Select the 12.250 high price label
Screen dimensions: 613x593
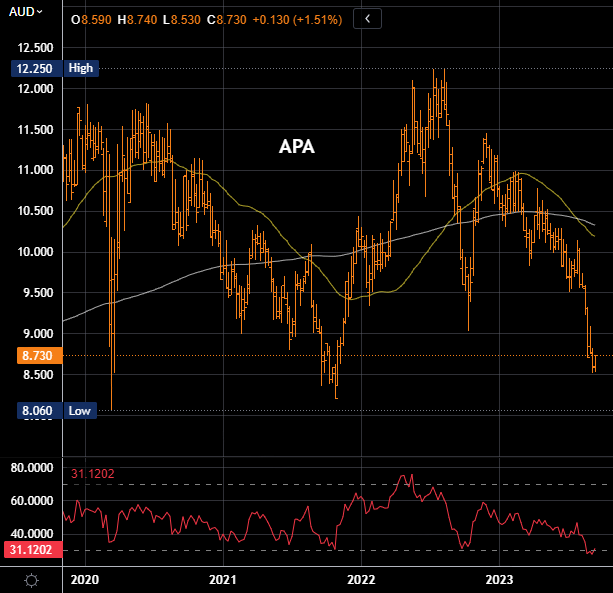(32, 68)
